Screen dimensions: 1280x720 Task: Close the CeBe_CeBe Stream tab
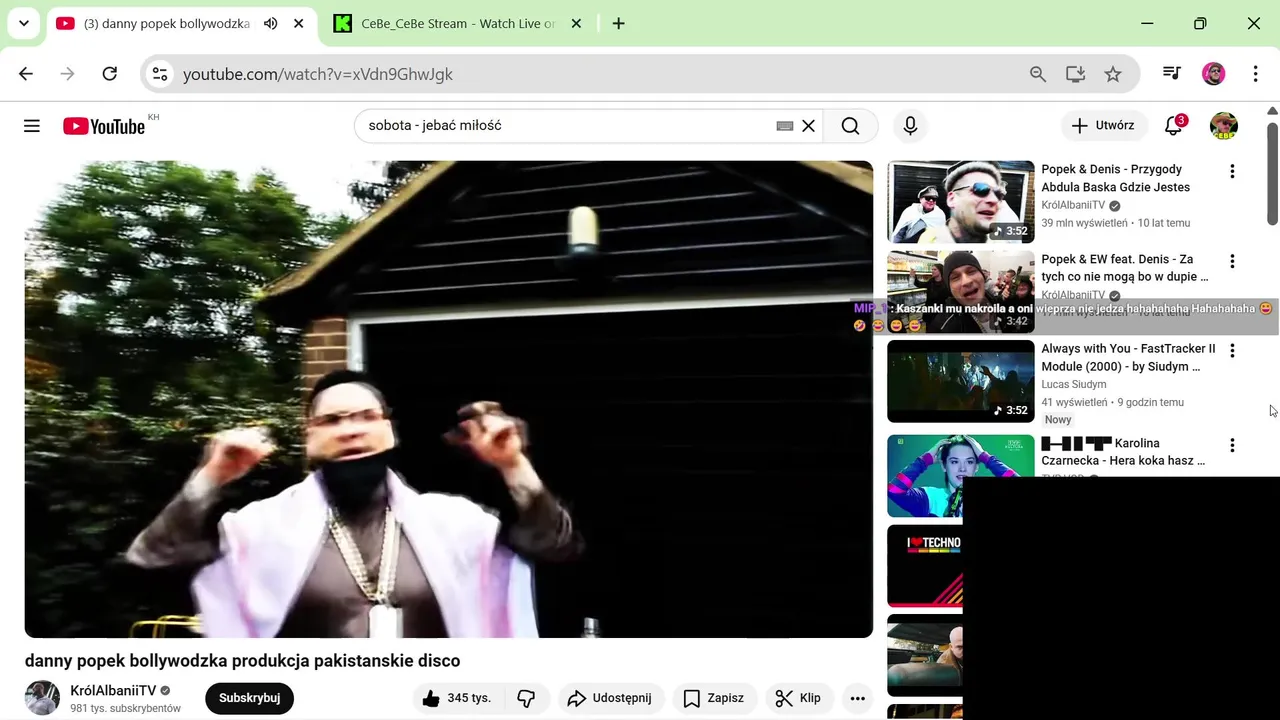[x=576, y=23]
